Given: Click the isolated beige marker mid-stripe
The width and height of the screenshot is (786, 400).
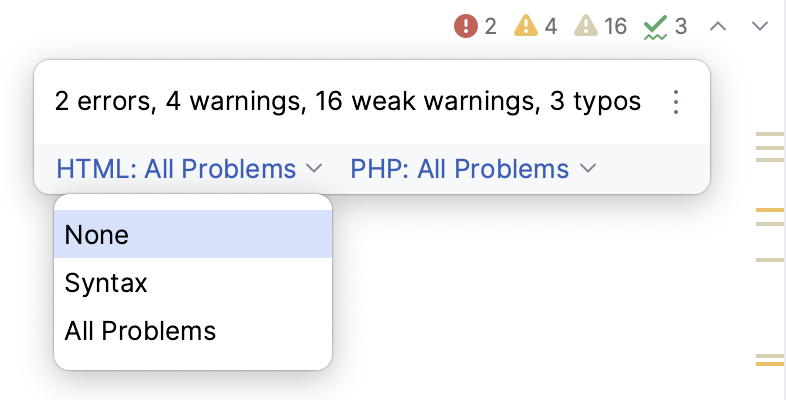Looking at the screenshot, I should [x=769, y=259].
